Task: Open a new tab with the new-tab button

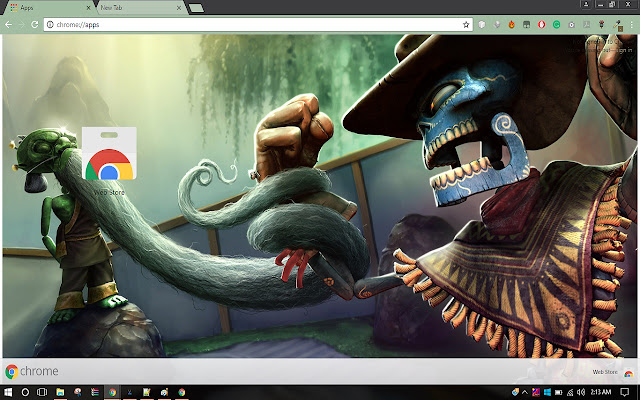Action: coord(196,8)
